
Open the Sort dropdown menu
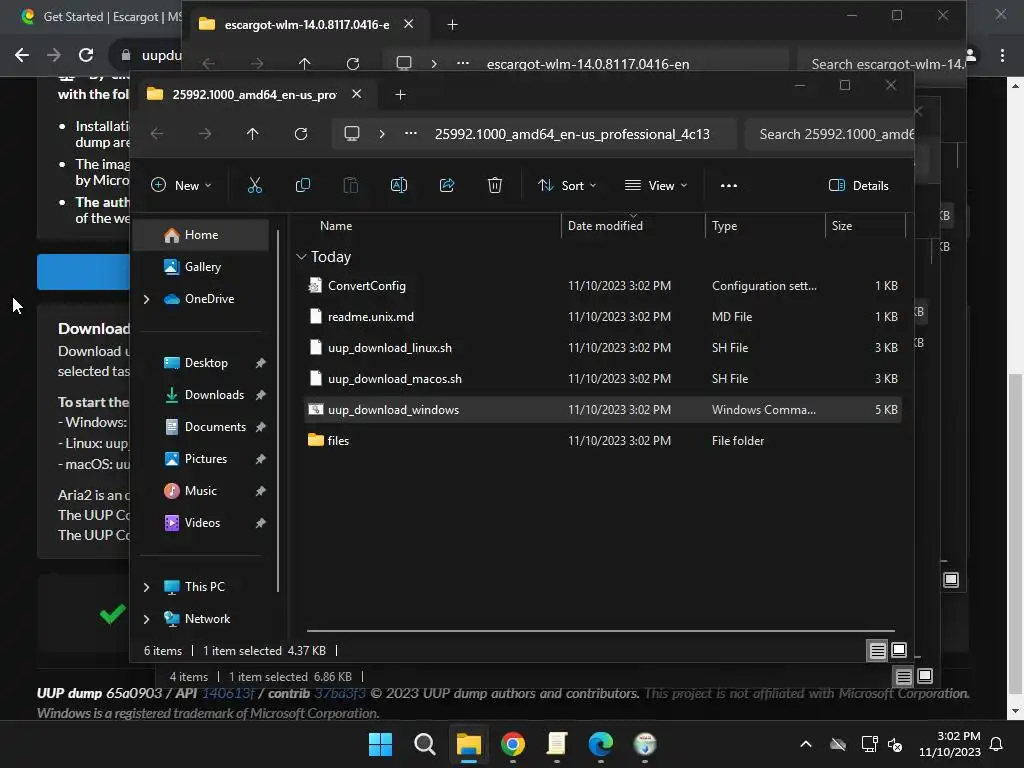[567, 185]
